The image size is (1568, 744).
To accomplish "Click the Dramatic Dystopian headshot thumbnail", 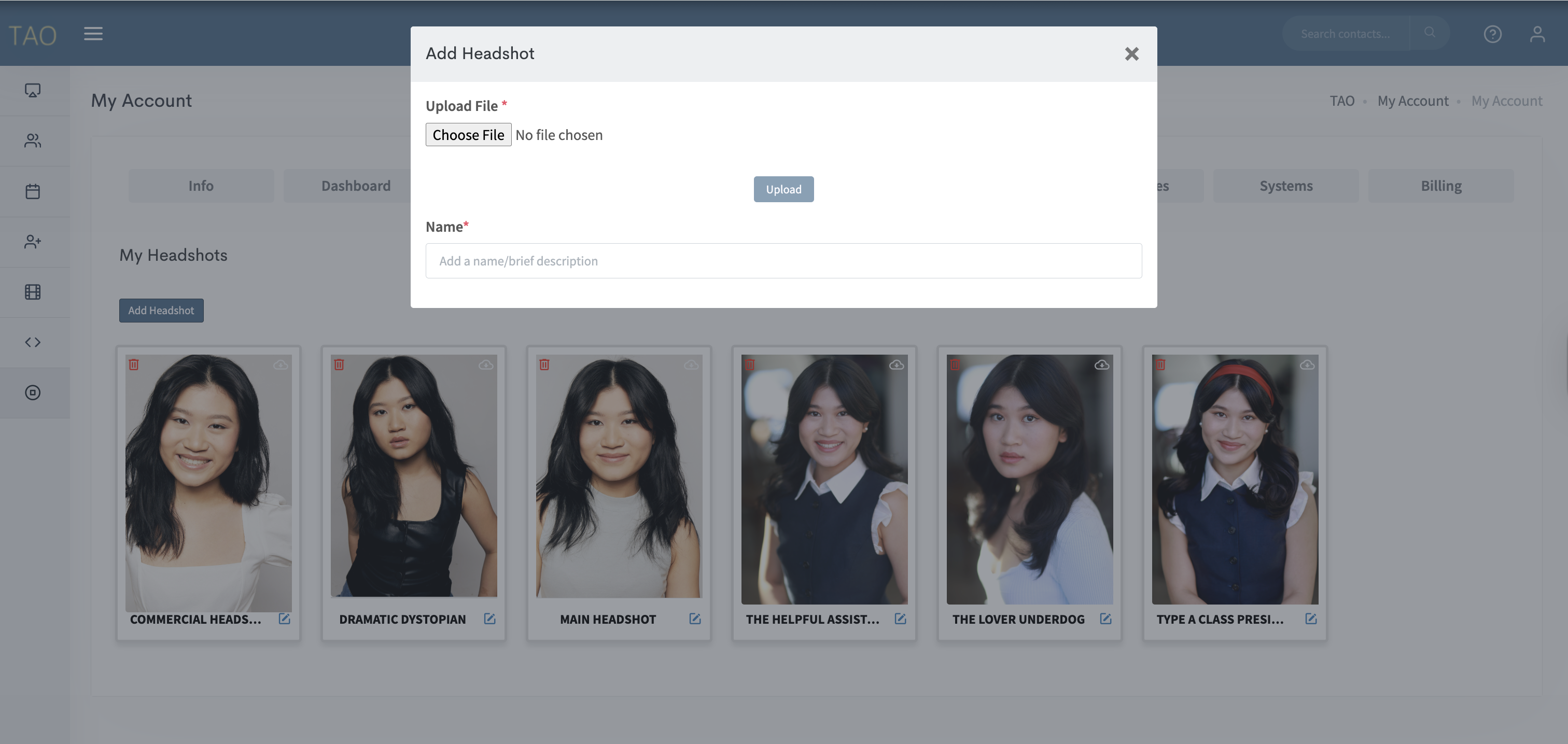I will [413, 476].
